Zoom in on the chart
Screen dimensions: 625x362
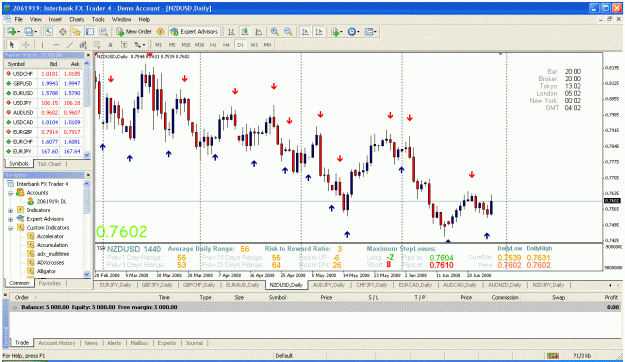click(275, 31)
